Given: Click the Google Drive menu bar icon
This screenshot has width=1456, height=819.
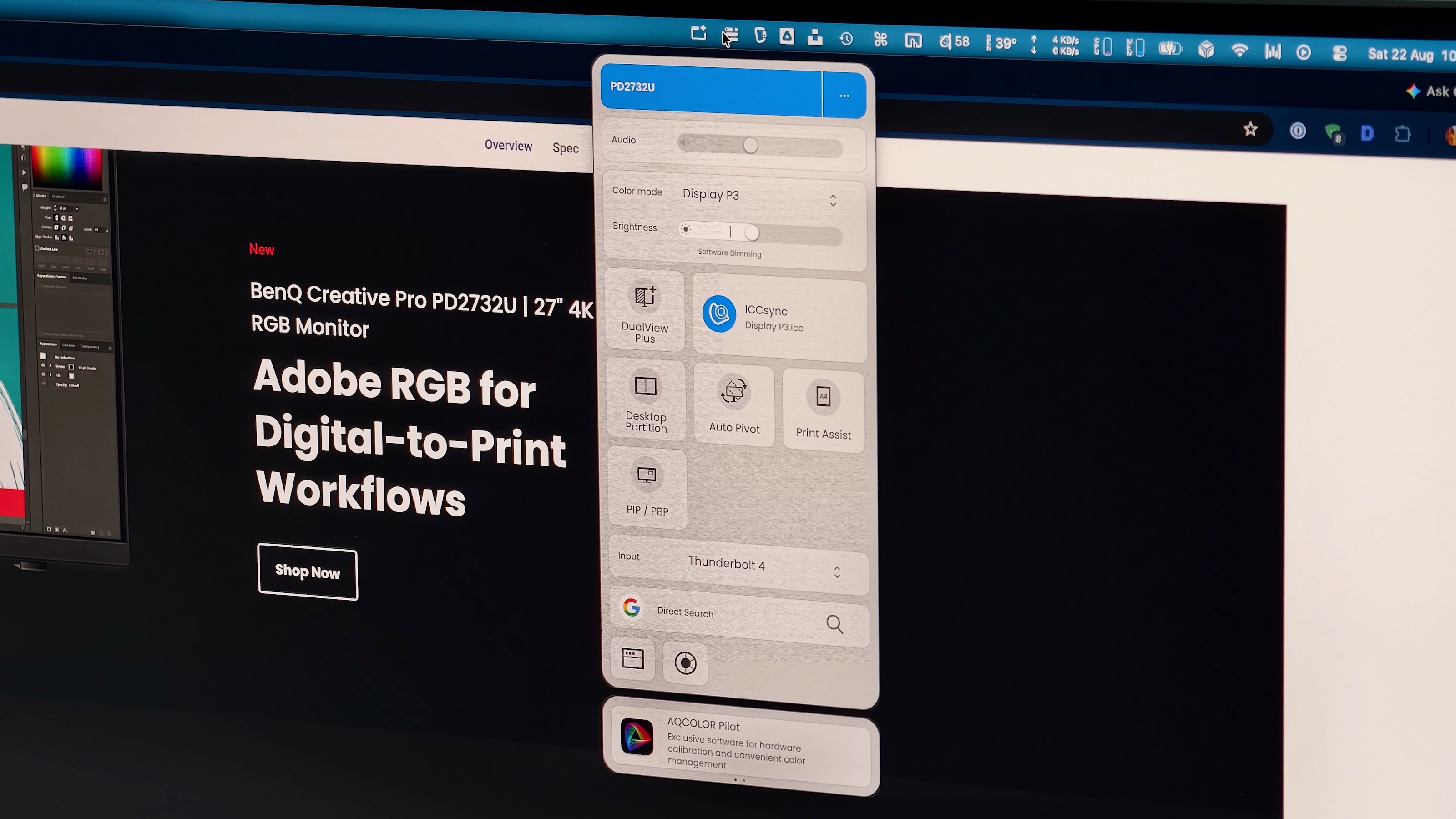Looking at the screenshot, I should pos(787,37).
